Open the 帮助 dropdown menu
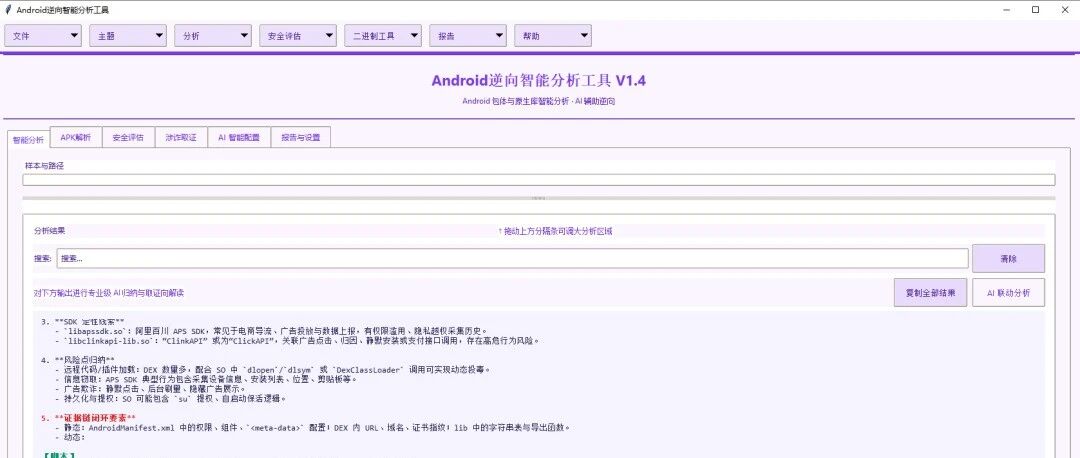 point(552,36)
